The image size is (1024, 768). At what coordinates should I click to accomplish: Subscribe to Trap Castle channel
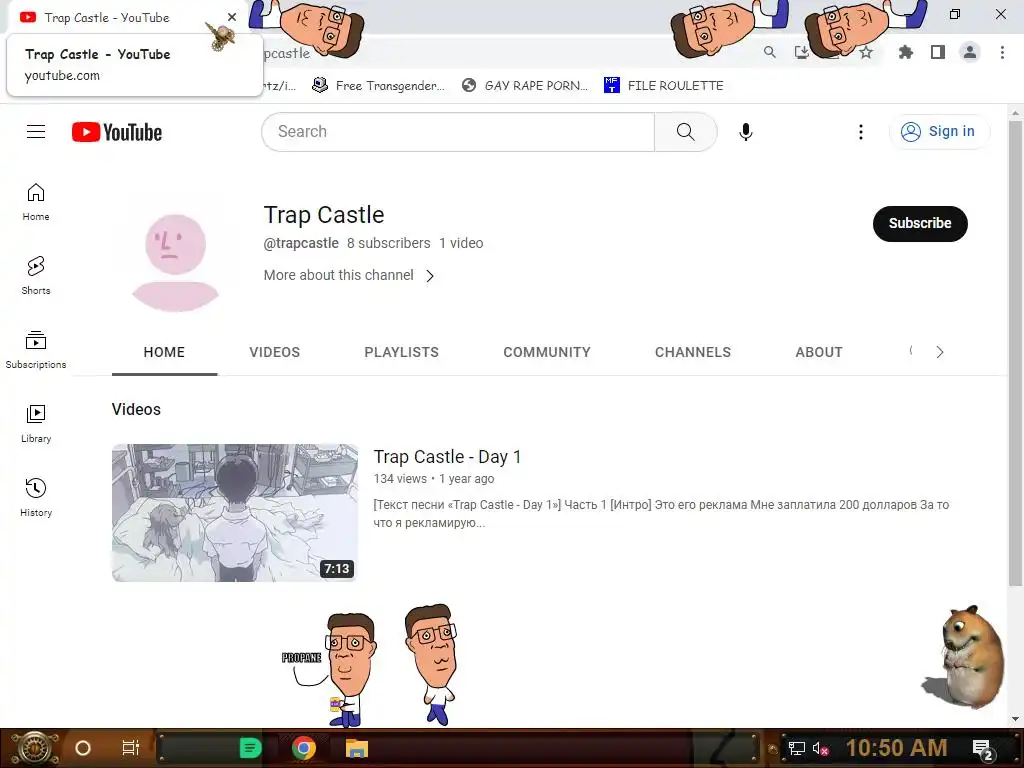920,223
